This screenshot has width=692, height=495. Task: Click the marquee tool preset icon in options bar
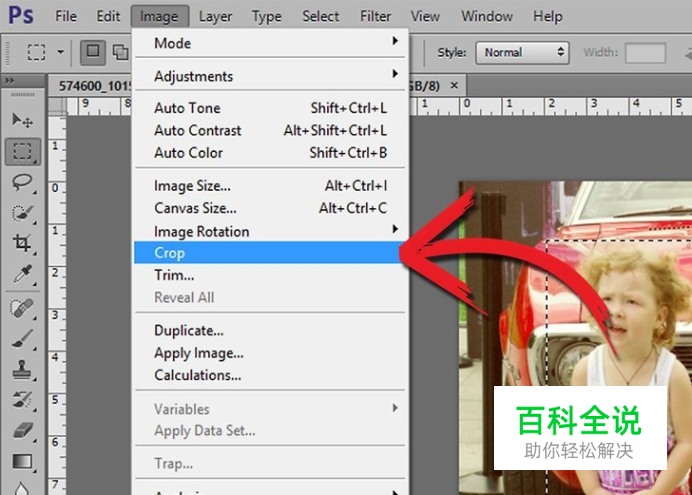pos(36,52)
